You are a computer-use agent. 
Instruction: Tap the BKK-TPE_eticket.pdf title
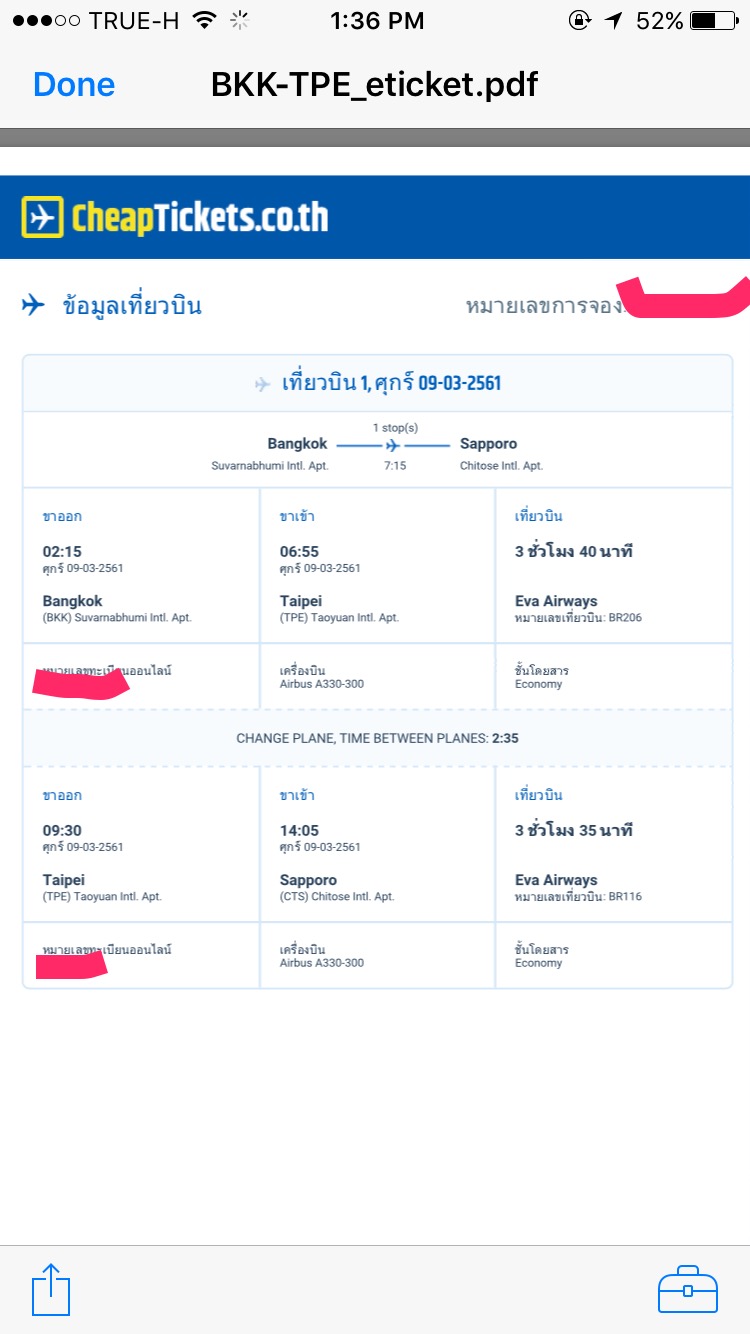(x=374, y=84)
